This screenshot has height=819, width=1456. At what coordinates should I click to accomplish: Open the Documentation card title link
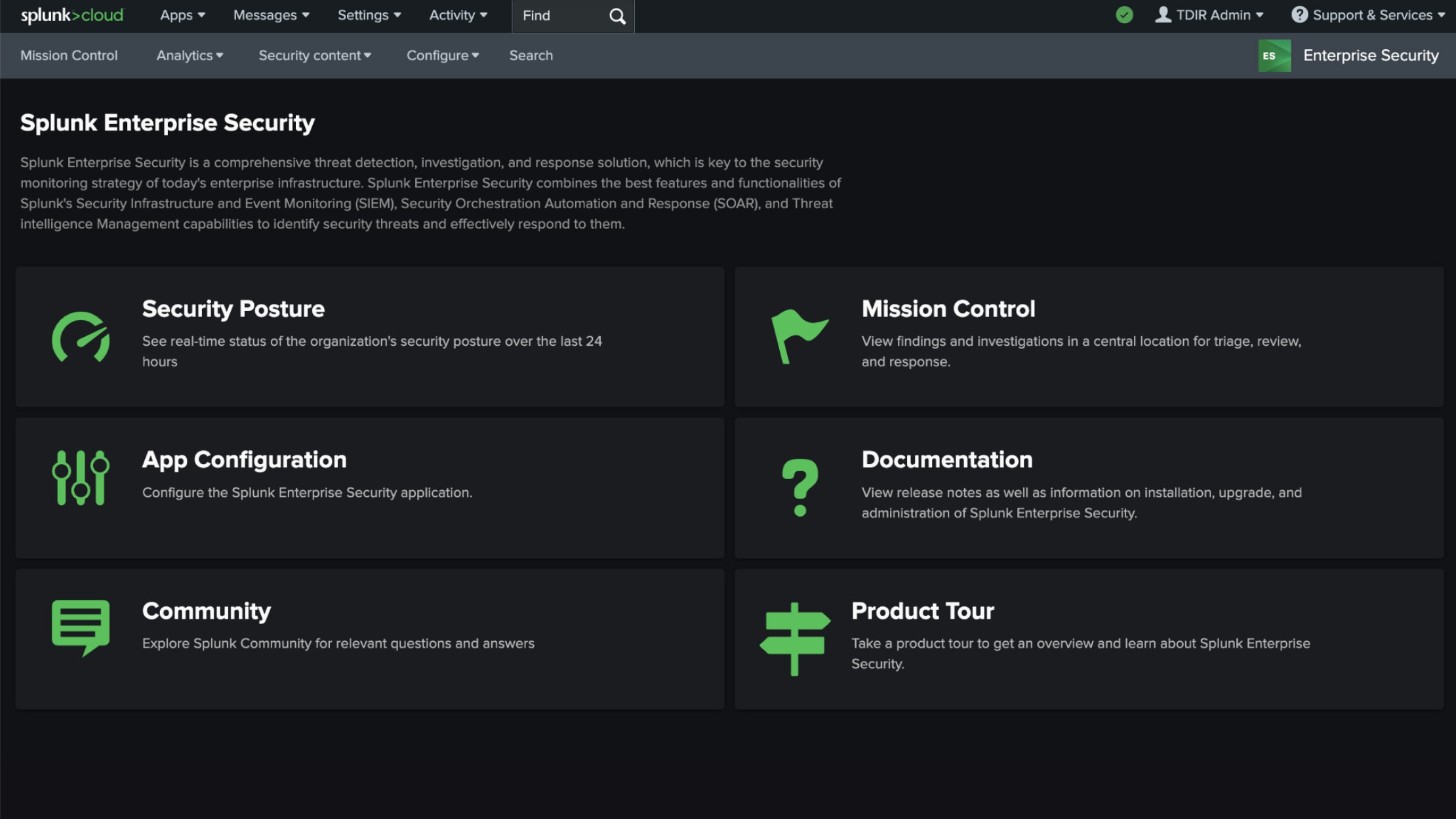click(x=946, y=459)
